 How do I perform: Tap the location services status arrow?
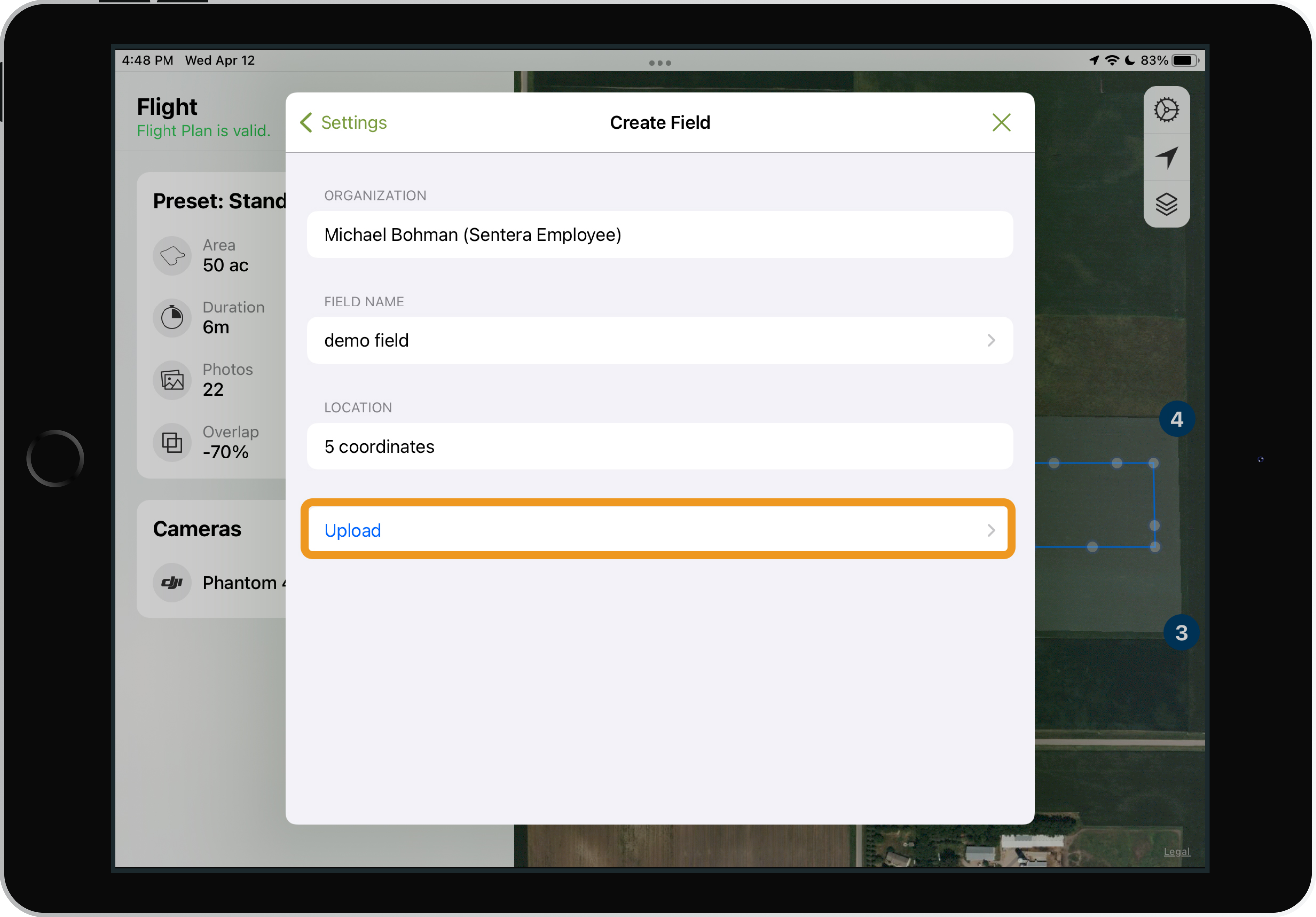1094,60
